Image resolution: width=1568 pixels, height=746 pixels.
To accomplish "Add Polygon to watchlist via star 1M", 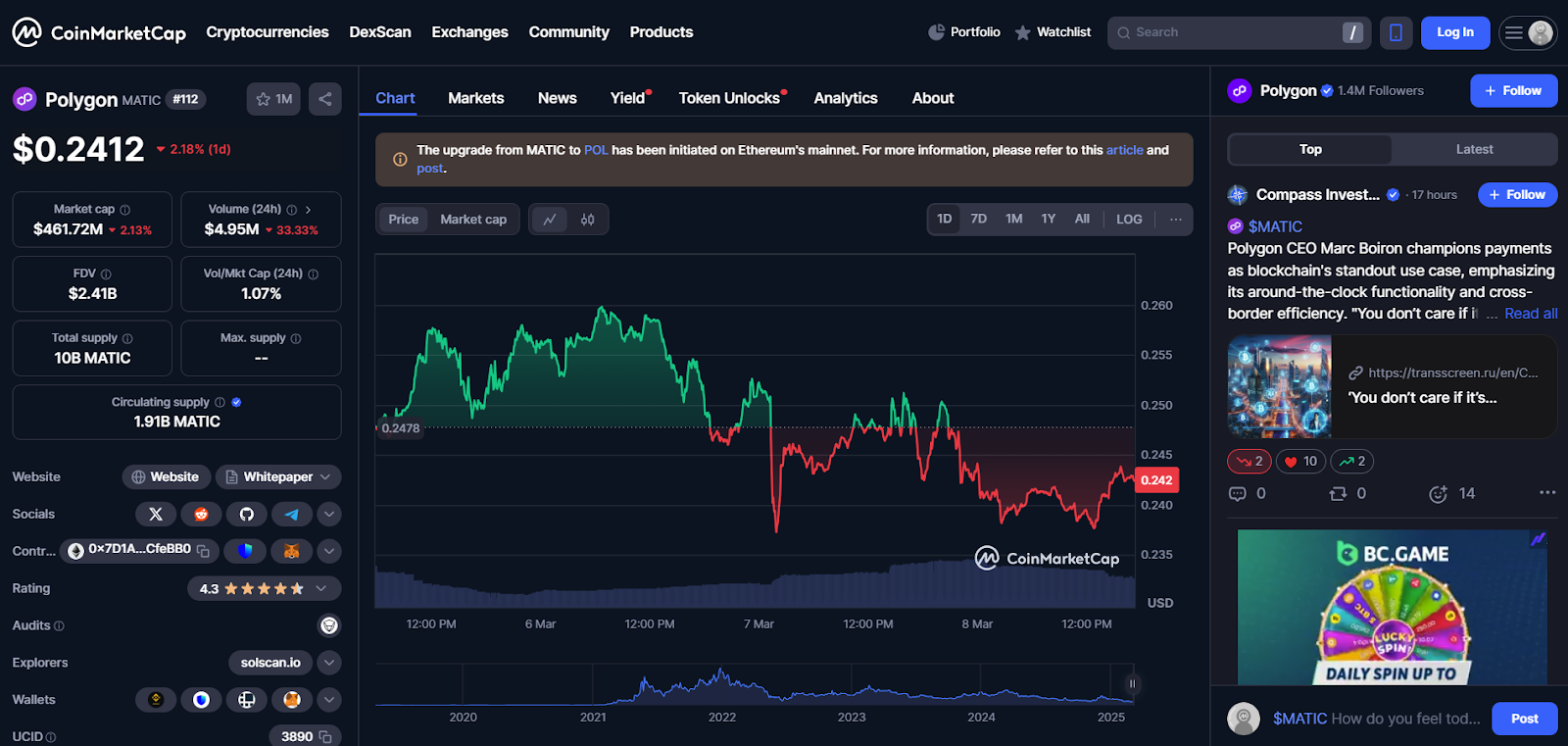I will point(274,99).
